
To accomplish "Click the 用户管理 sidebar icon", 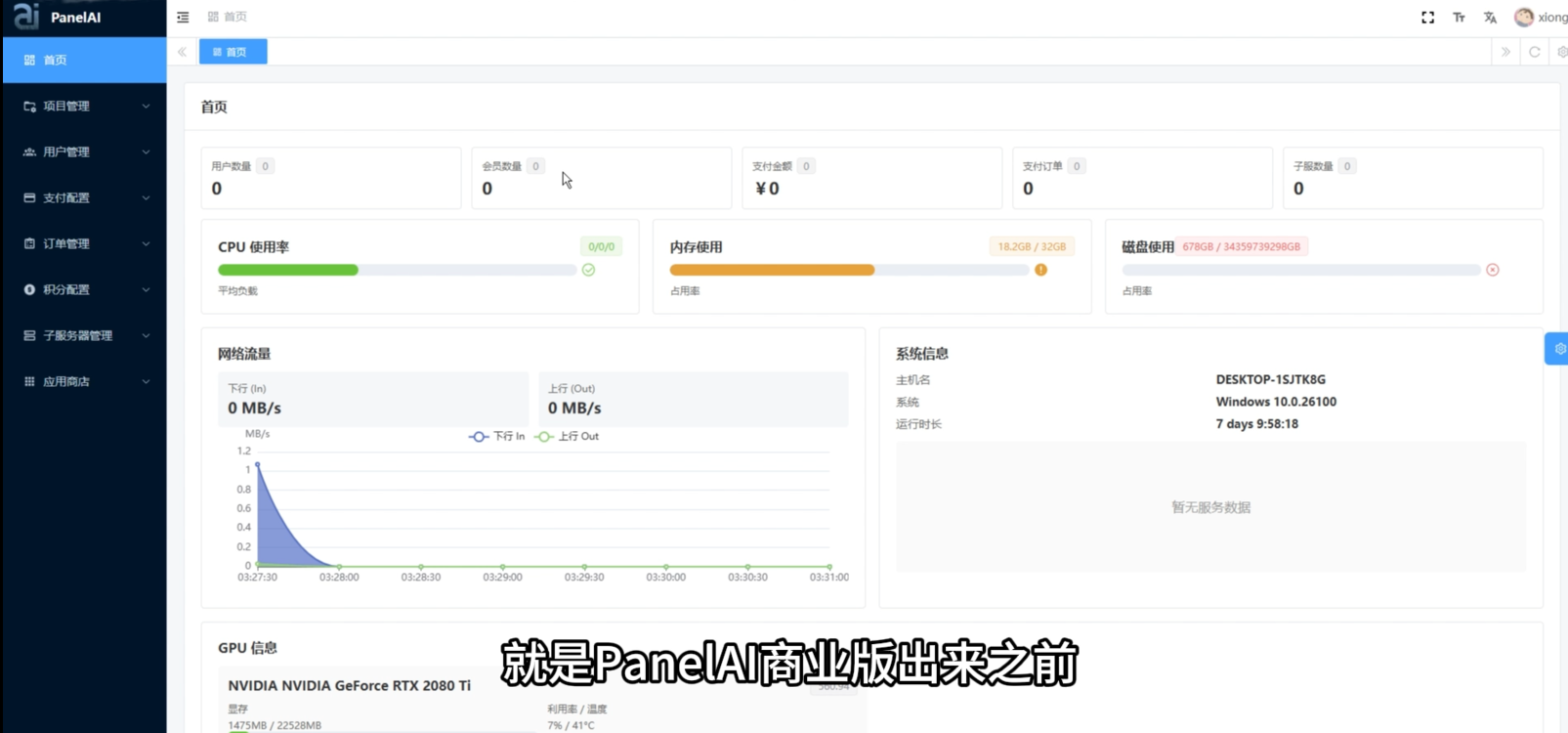I will click(x=29, y=151).
